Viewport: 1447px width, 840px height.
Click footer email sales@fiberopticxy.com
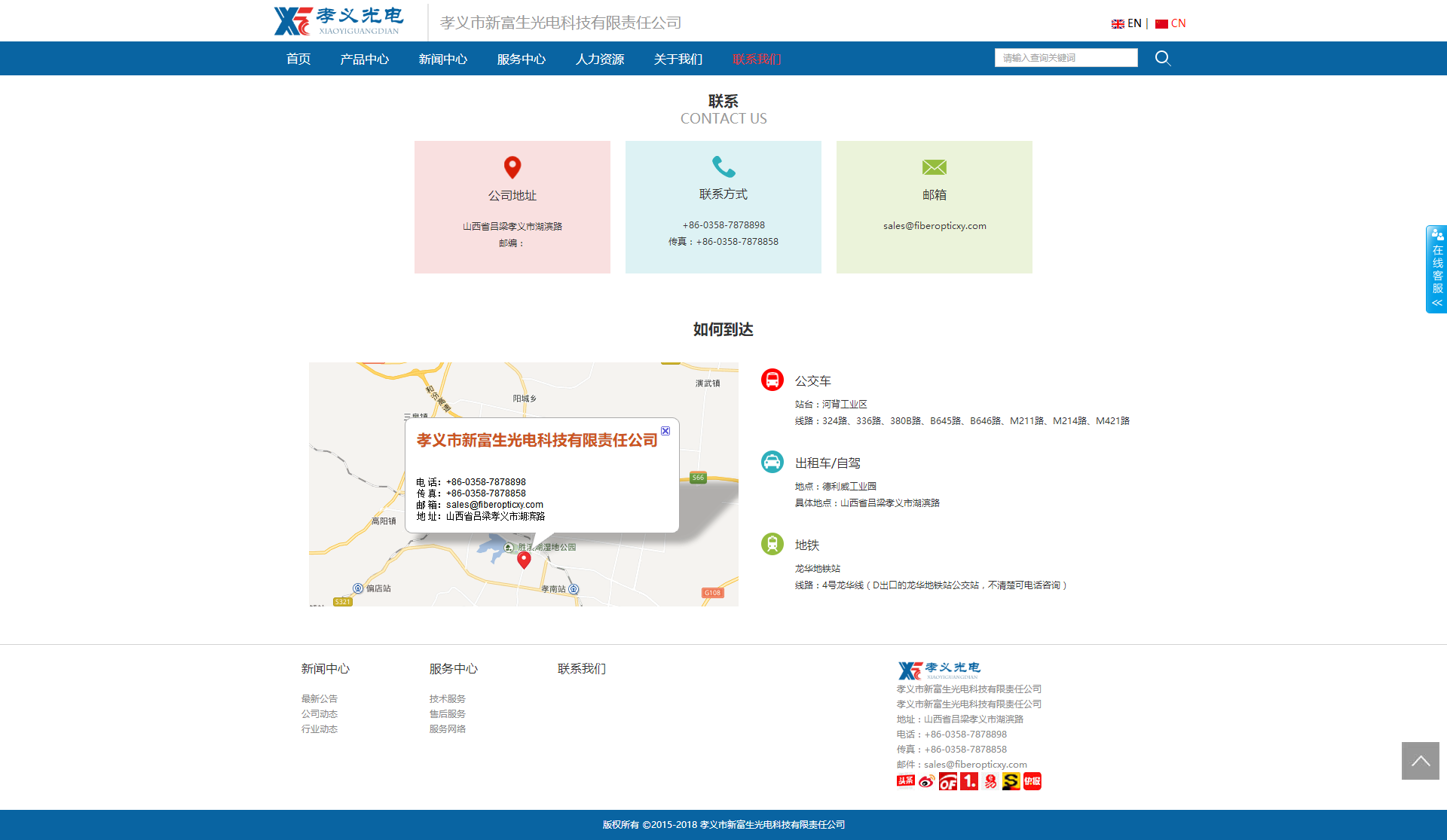pyautogui.click(x=975, y=765)
